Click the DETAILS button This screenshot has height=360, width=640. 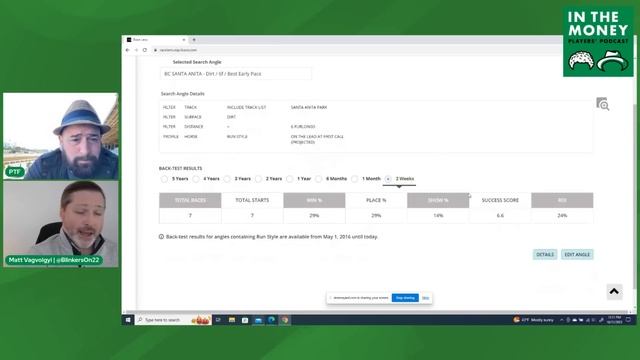545,255
